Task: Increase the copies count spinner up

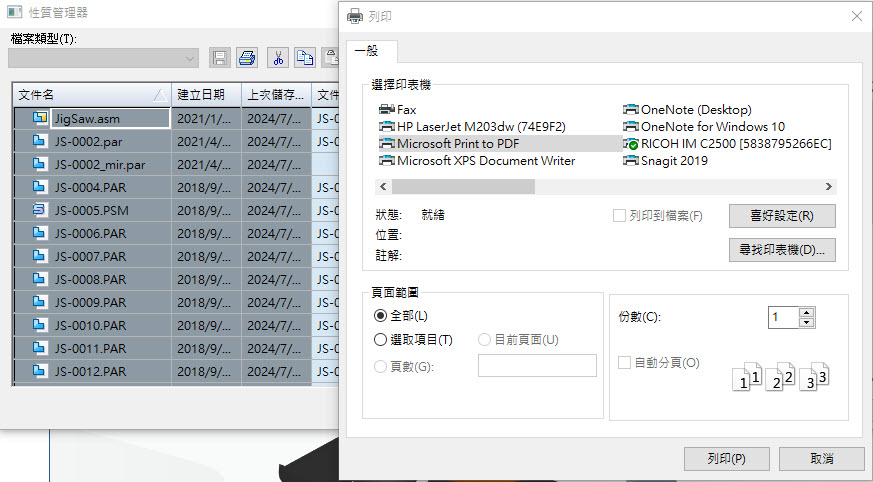Action: pyautogui.click(x=806, y=312)
